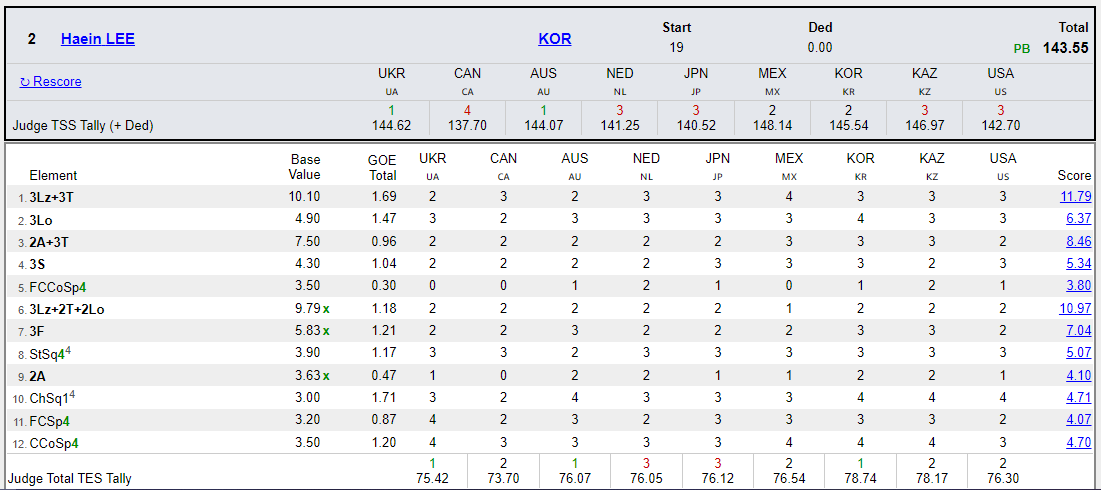Select the 4.71 score for ChSq1
1101x490 pixels.
[1078, 397]
